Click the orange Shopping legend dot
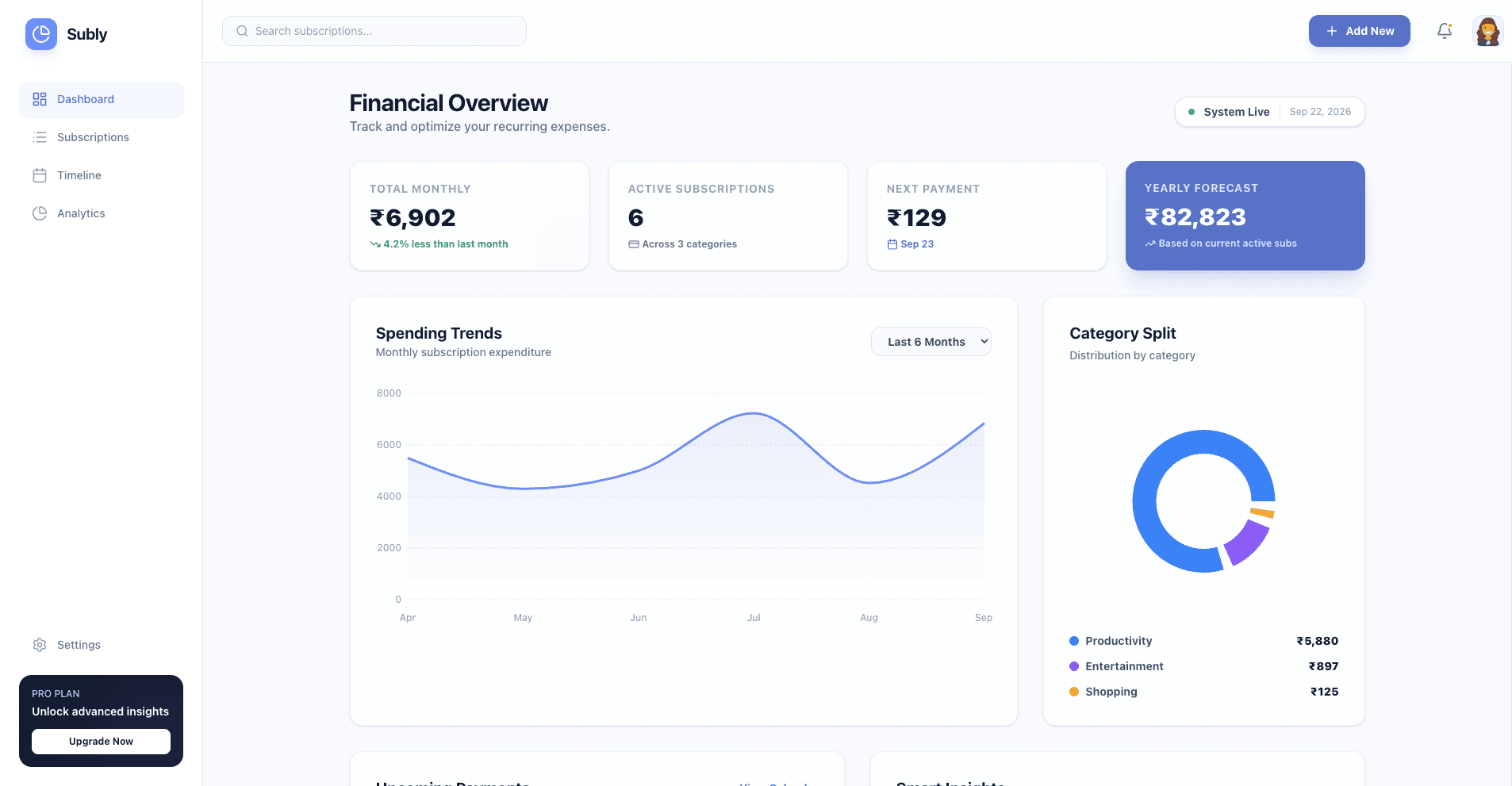Screen dimensions: 1512x786 (1074, 692)
